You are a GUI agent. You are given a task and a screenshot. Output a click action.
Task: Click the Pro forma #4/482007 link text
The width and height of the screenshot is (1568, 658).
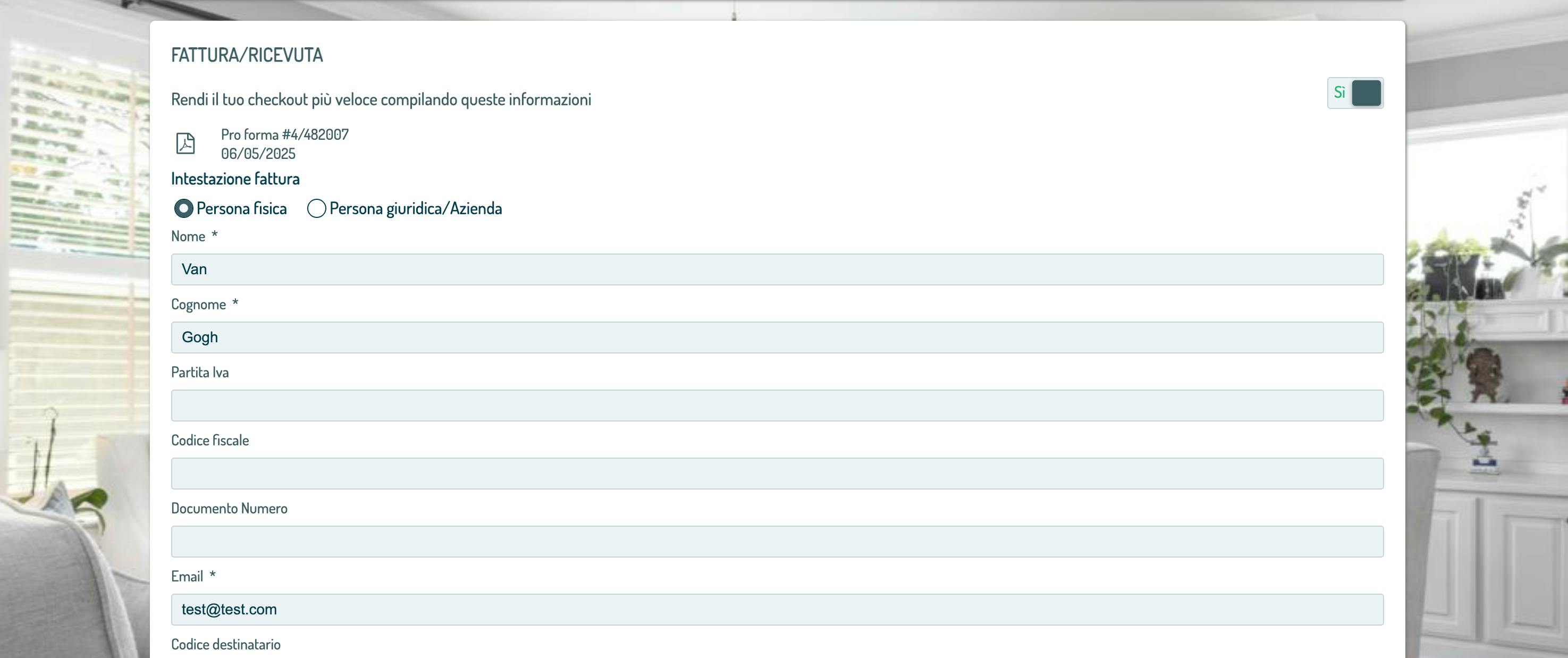[284, 134]
